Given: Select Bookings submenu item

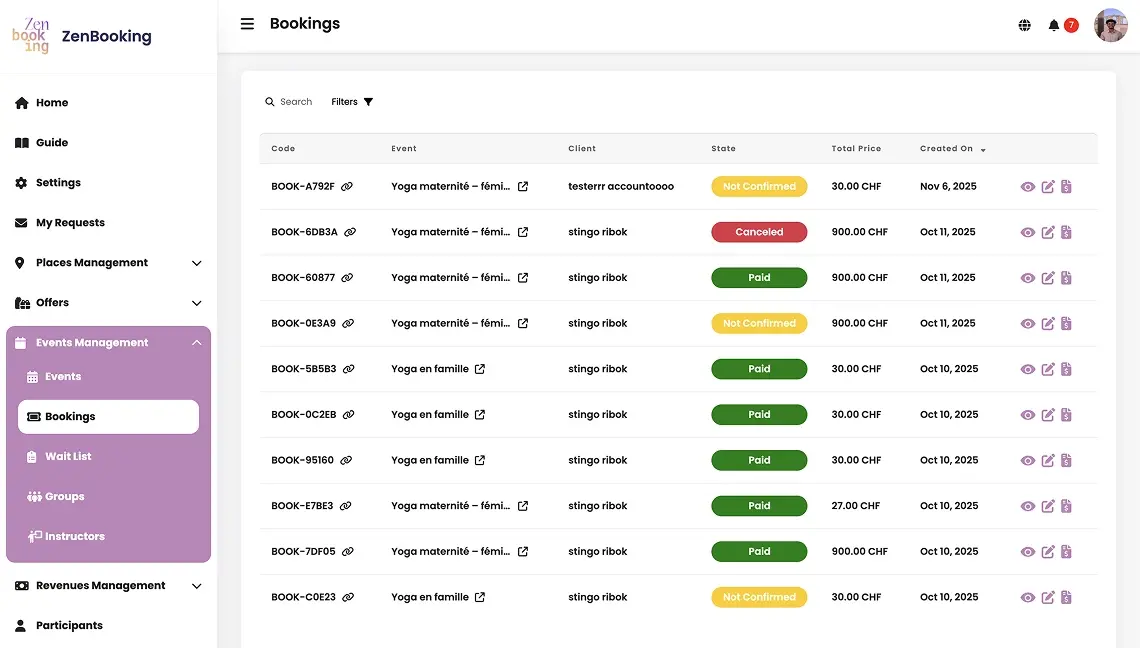Looking at the screenshot, I should (x=108, y=417).
